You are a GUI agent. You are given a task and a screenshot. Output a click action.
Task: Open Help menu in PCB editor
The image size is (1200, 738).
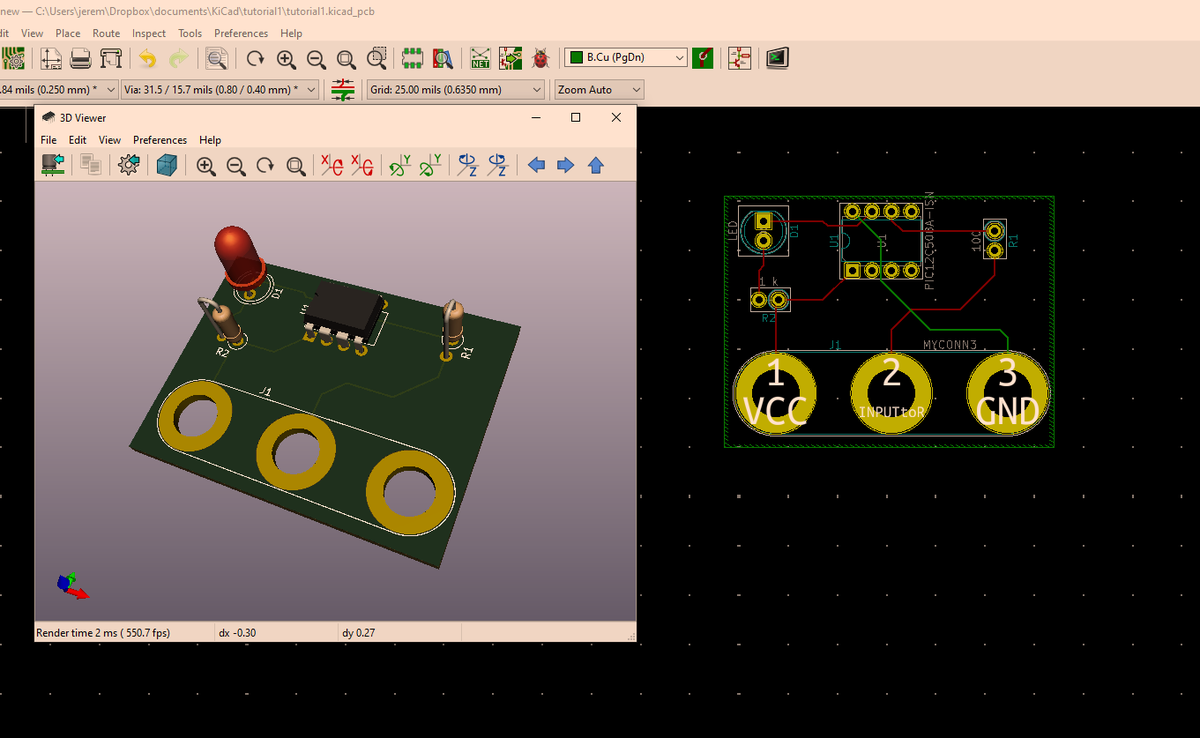[x=291, y=33]
